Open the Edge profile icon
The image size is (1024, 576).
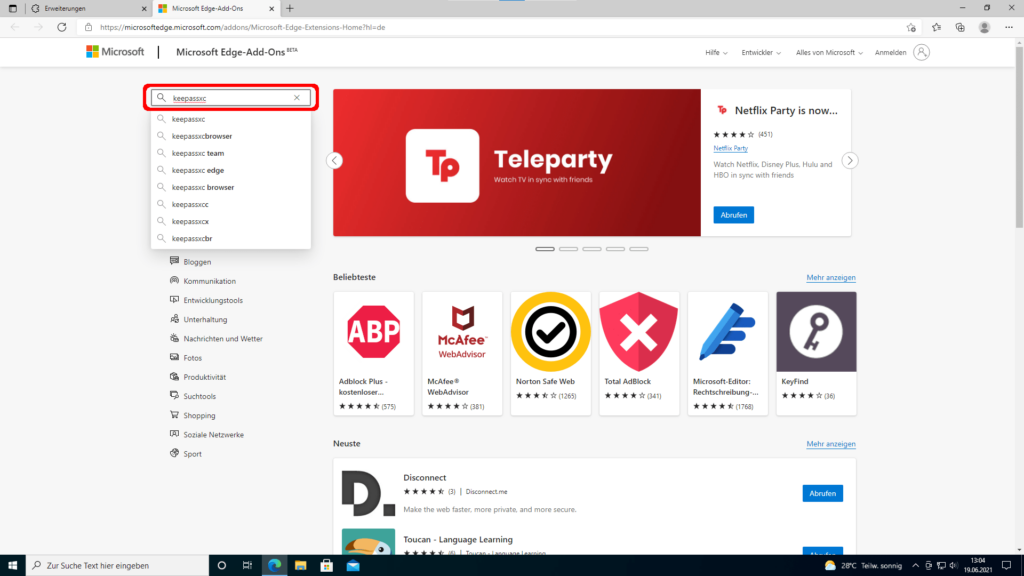[984, 27]
